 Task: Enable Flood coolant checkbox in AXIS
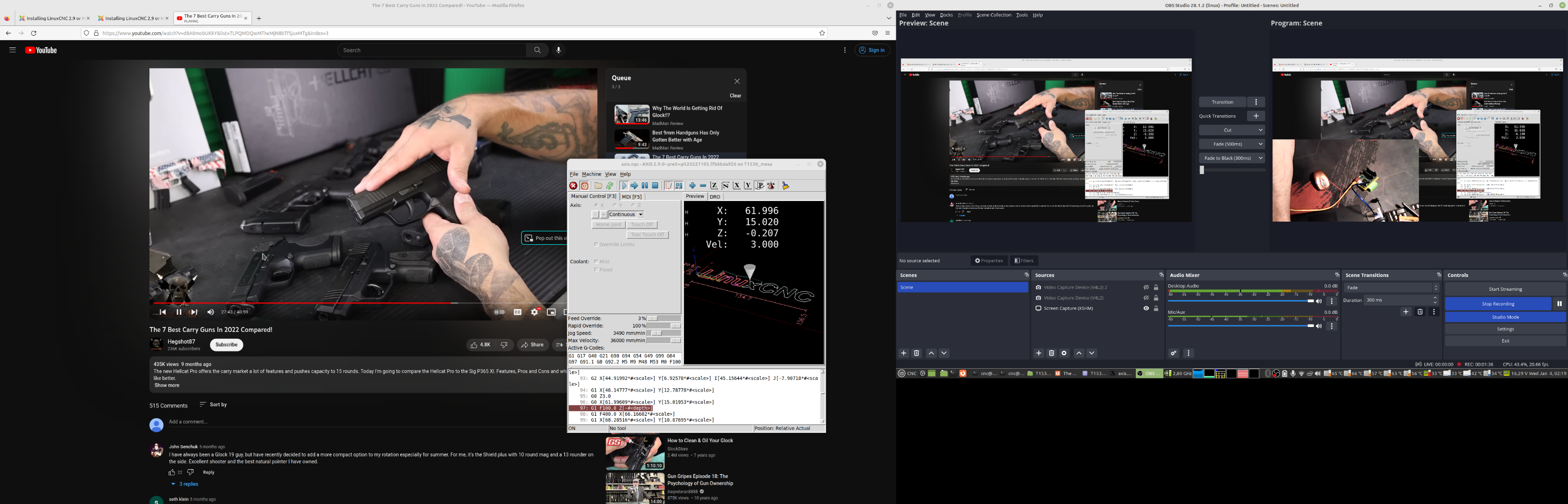pyautogui.click(x=596, y=270)
